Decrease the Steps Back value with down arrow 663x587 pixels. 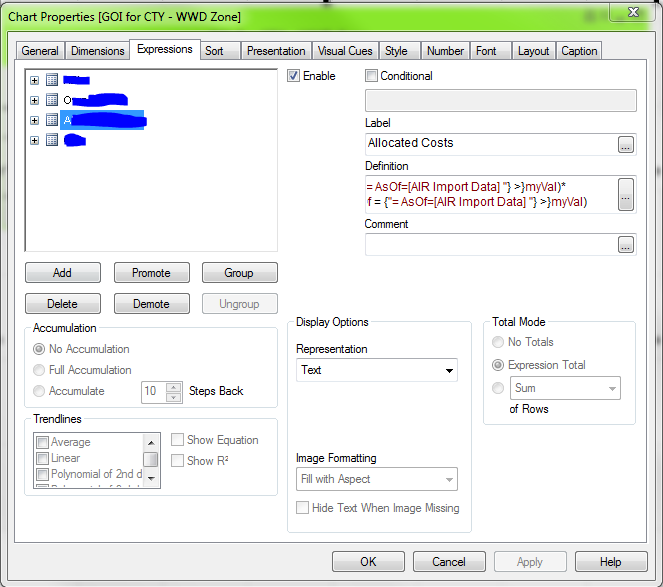(174, 398)
